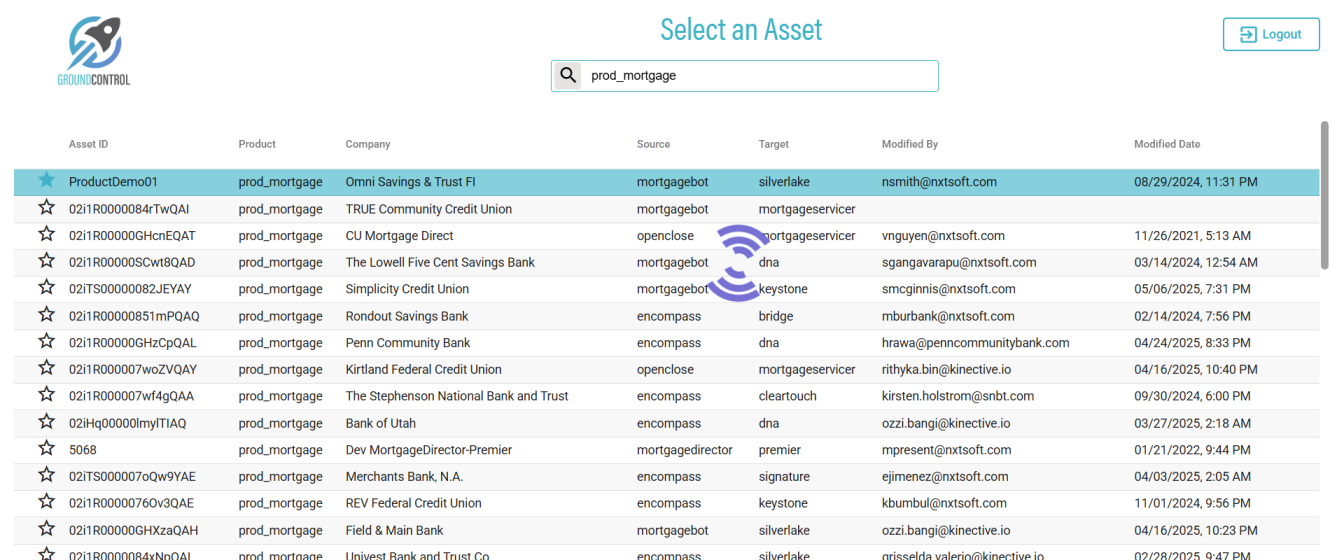Click nsmith@nxtsoft.com email
This screenshot has width=1344, height=560.
coord(939,182)
